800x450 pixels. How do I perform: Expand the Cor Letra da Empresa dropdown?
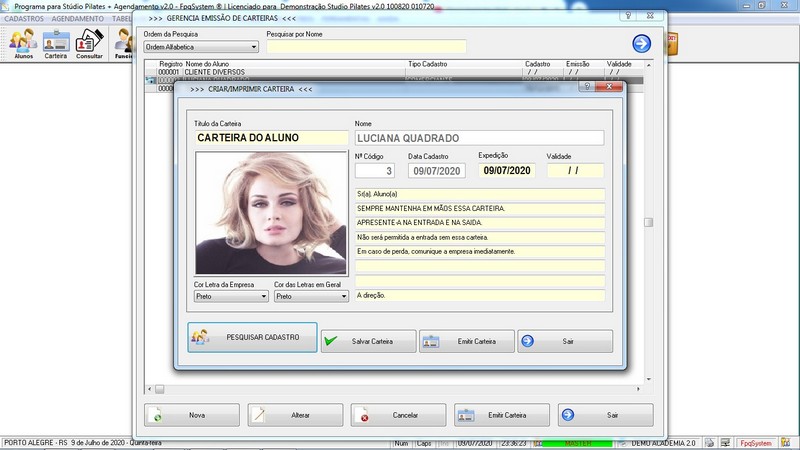click(x=231, y=296)
